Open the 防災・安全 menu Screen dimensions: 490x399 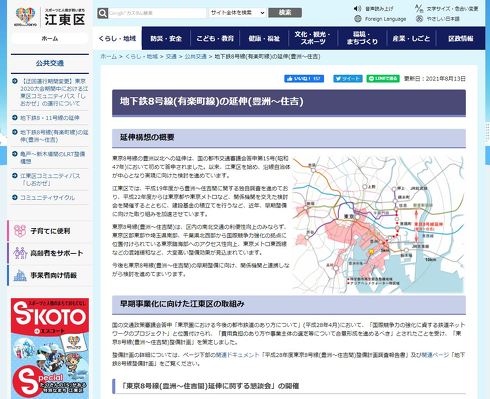pyautogui.click(x=166, y=38)
